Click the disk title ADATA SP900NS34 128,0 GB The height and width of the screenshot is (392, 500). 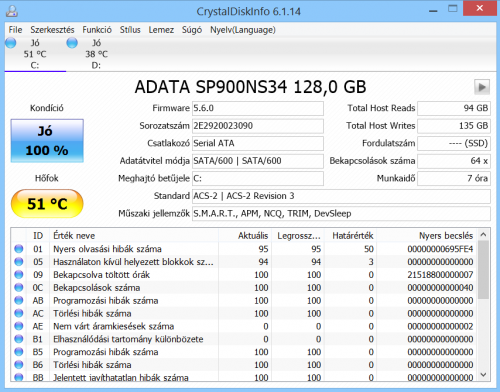pyautogui.click(x=250, y=87)
